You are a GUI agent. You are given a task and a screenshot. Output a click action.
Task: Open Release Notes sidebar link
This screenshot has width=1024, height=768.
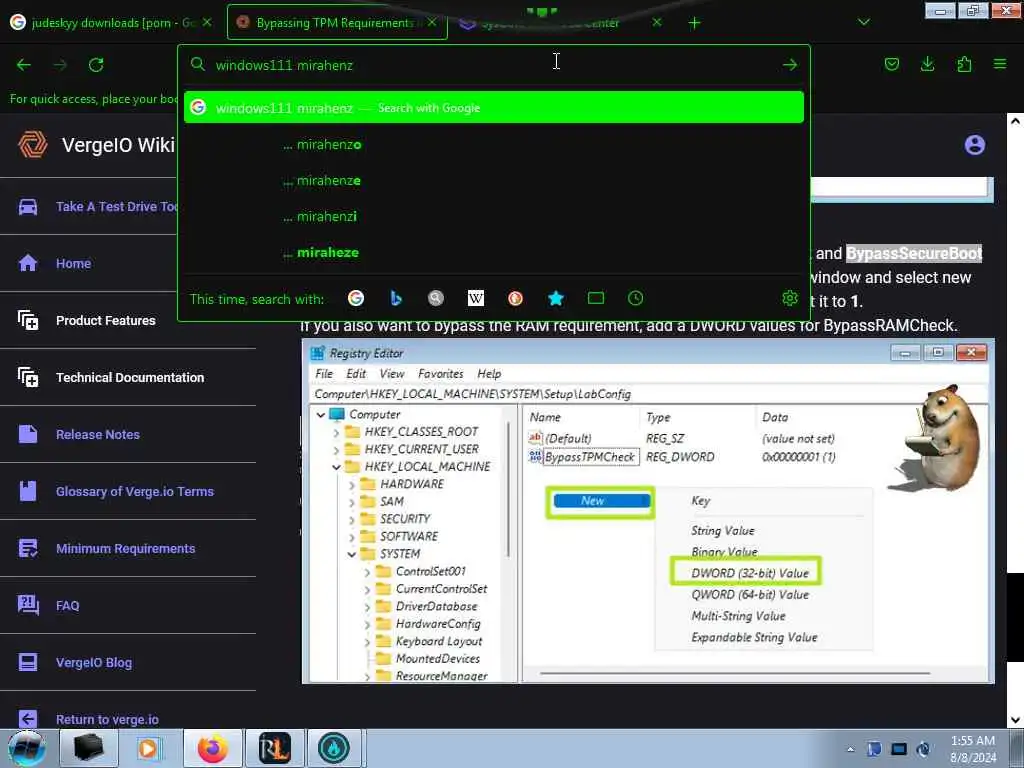pyautogui.click(x=98, y=434)
